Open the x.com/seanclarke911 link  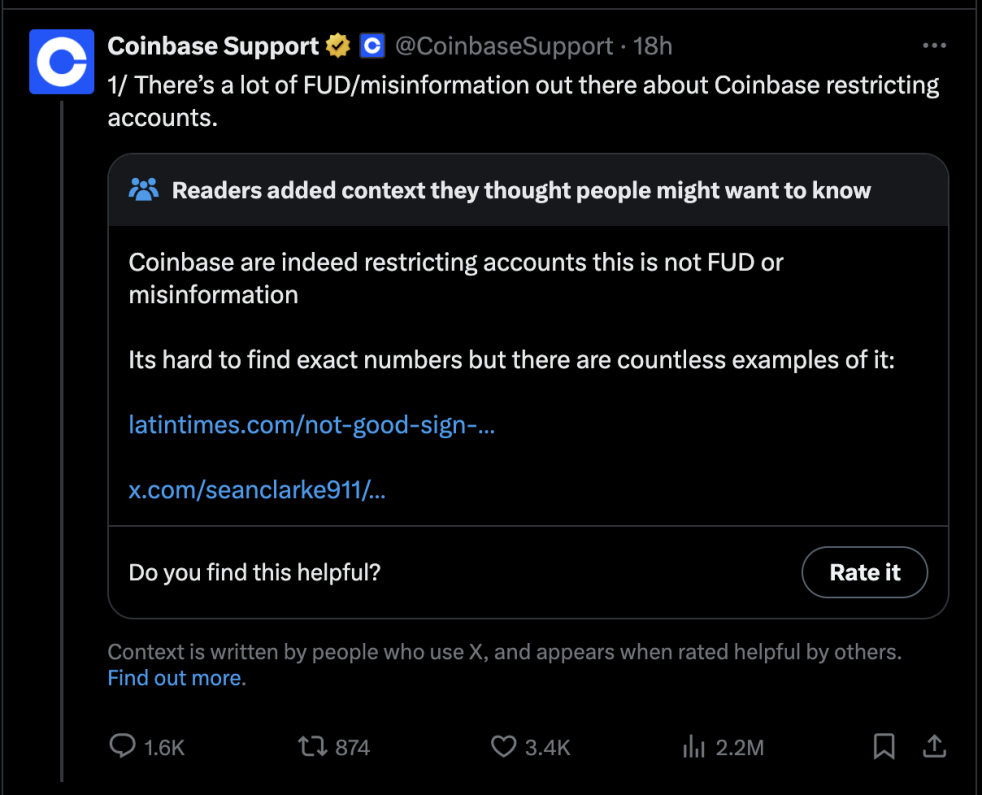[x=257, y=491]
